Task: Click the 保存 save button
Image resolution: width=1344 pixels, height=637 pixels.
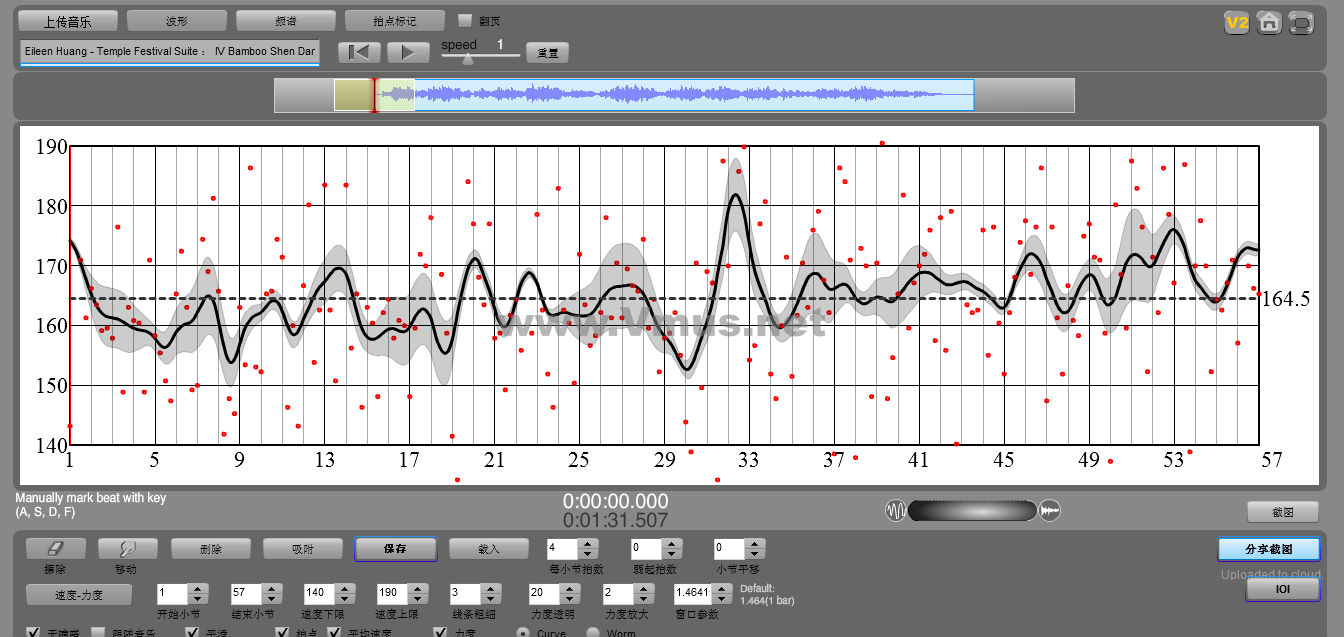Action: [395, 549]
